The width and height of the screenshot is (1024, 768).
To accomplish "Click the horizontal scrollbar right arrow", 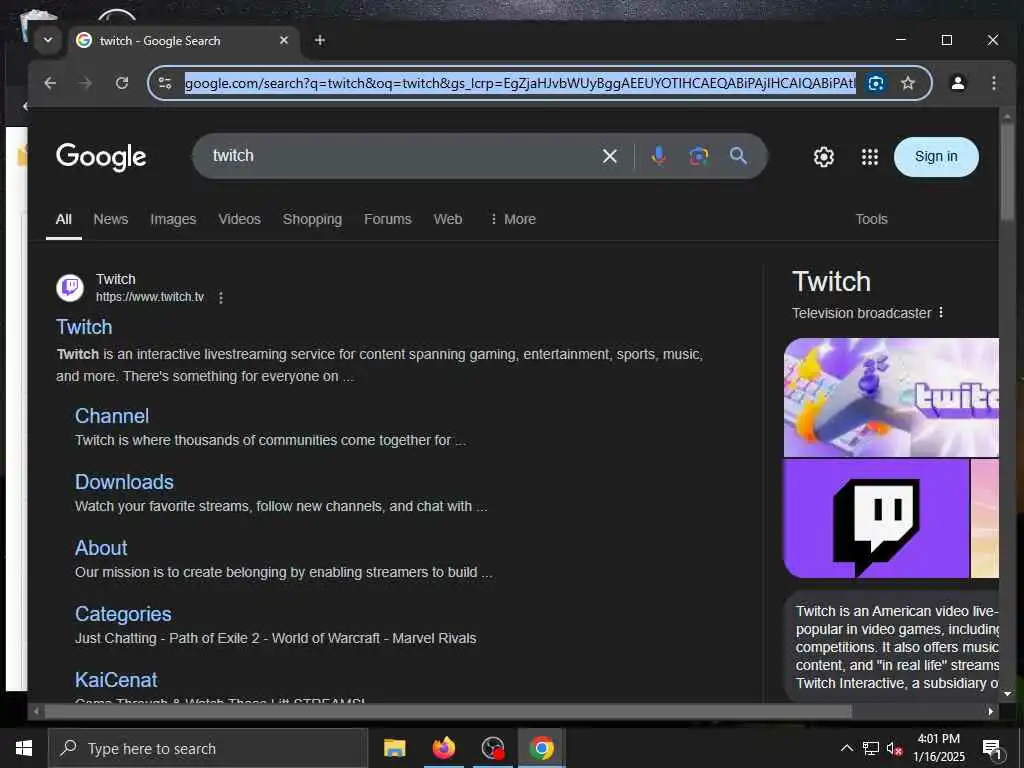I will (991, 711).
